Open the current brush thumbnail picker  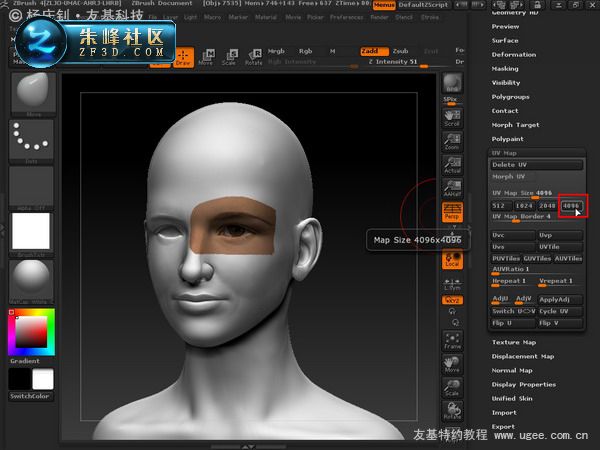(33, 94)
